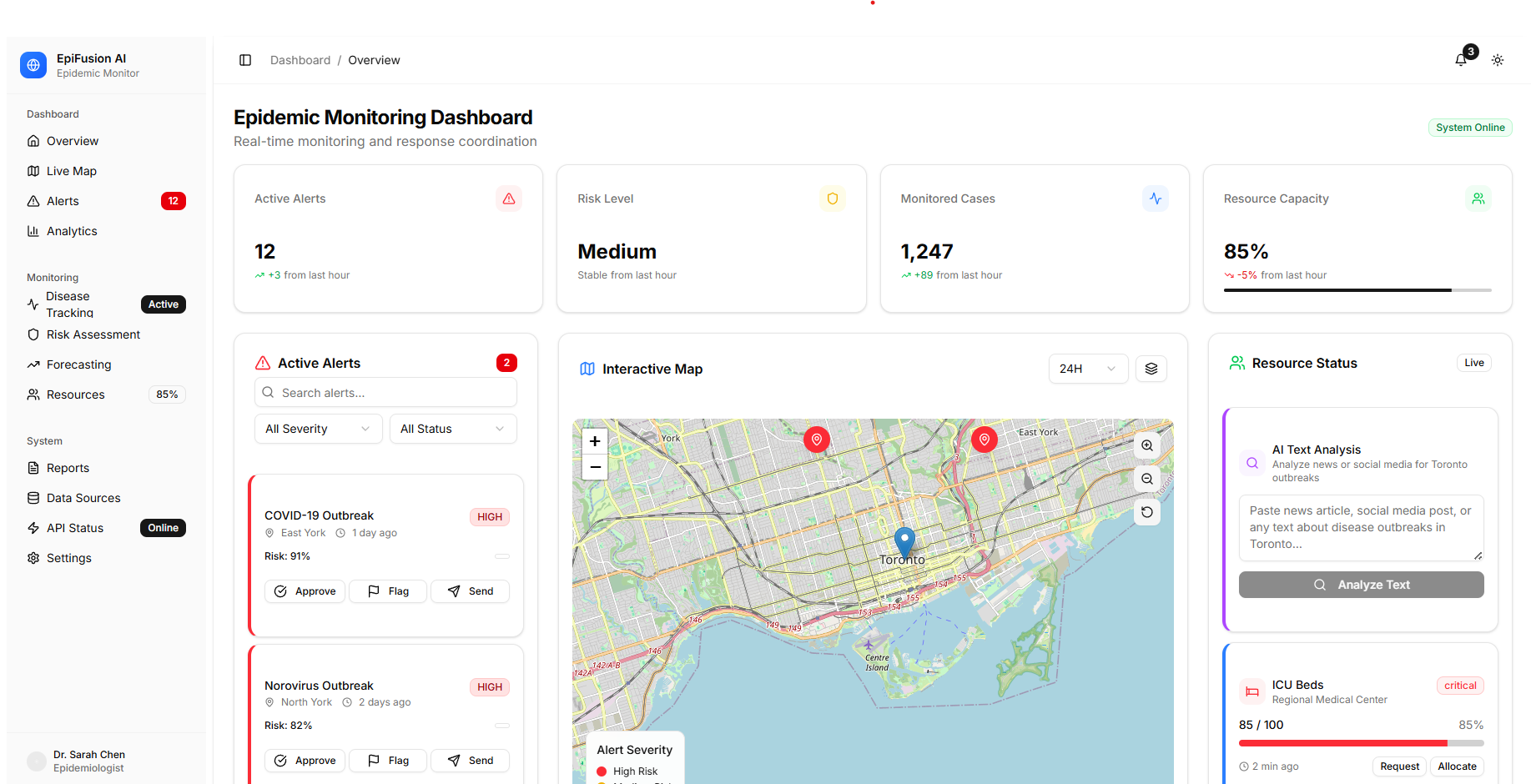Open Analytics in the sidebar

click(x=106, y=231)
